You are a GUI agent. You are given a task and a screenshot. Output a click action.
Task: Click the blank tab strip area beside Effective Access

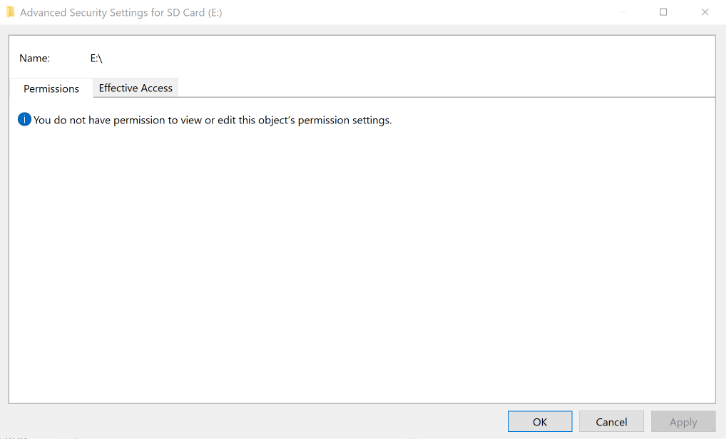[446, 88]
